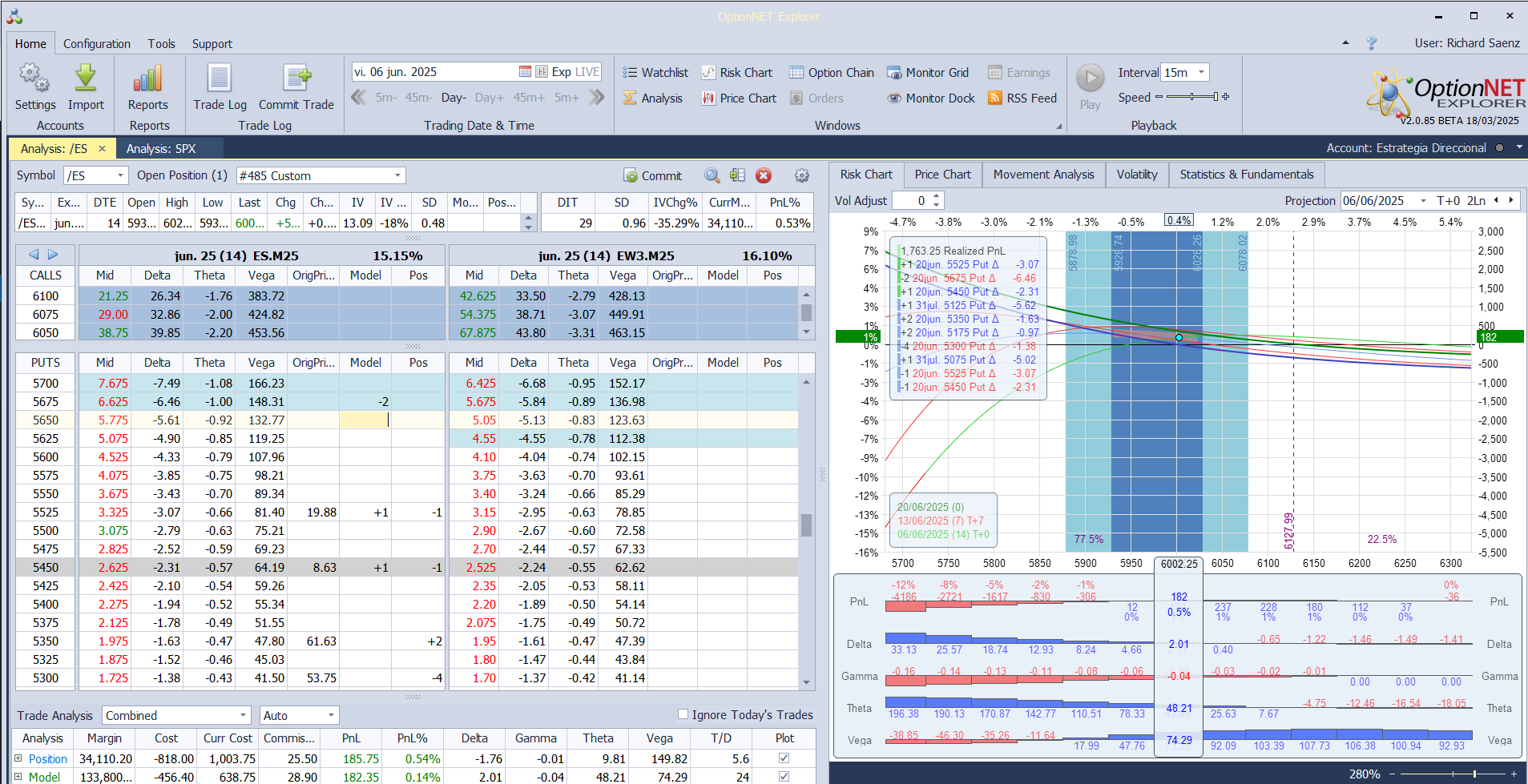Image resolution: width=1528 pixels, height=784 pixels.
Task: Open the Trade Log icon
Action: point(220,78)
